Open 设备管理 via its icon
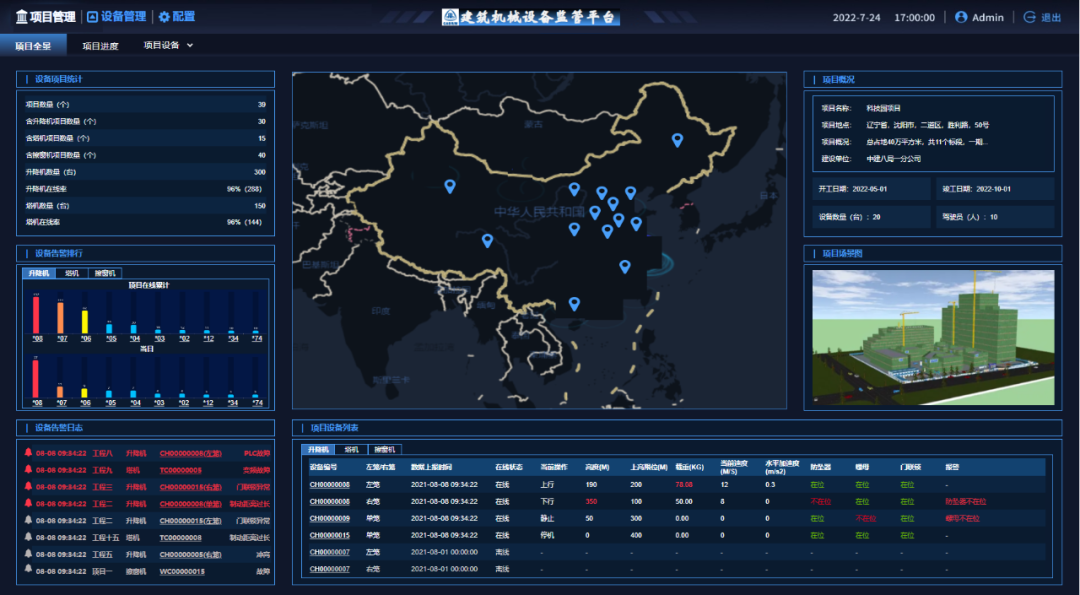This screenshot has width=1080, height=595. [x=93, y=17]
